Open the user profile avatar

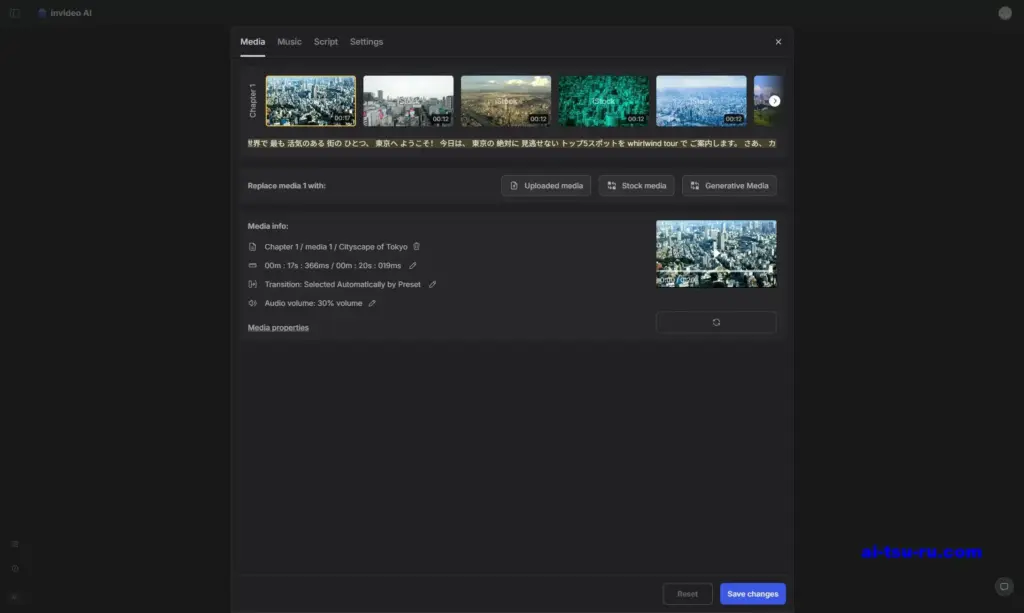[1005, 13]
